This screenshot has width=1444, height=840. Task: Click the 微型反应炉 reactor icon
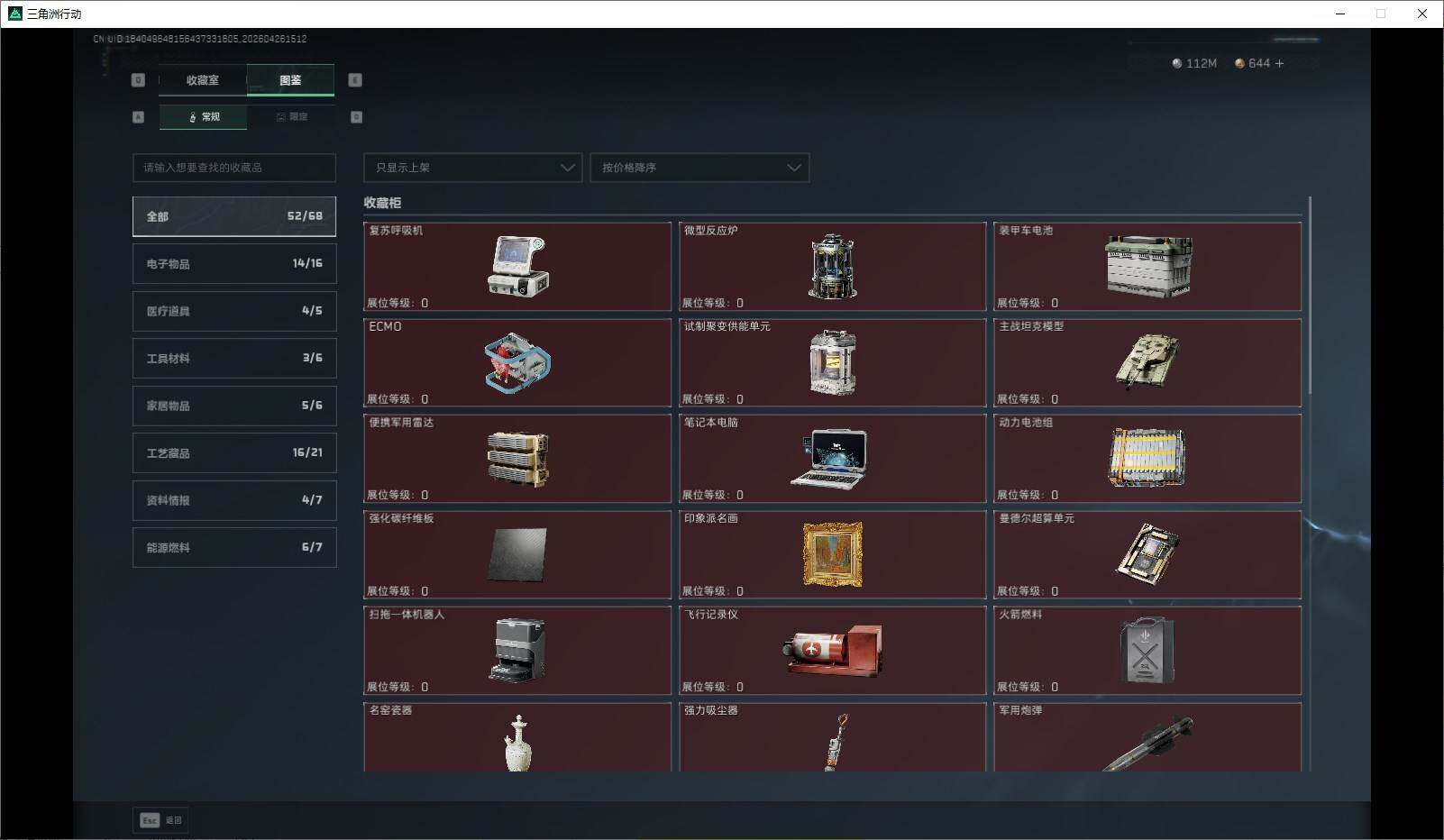[833, 267]
